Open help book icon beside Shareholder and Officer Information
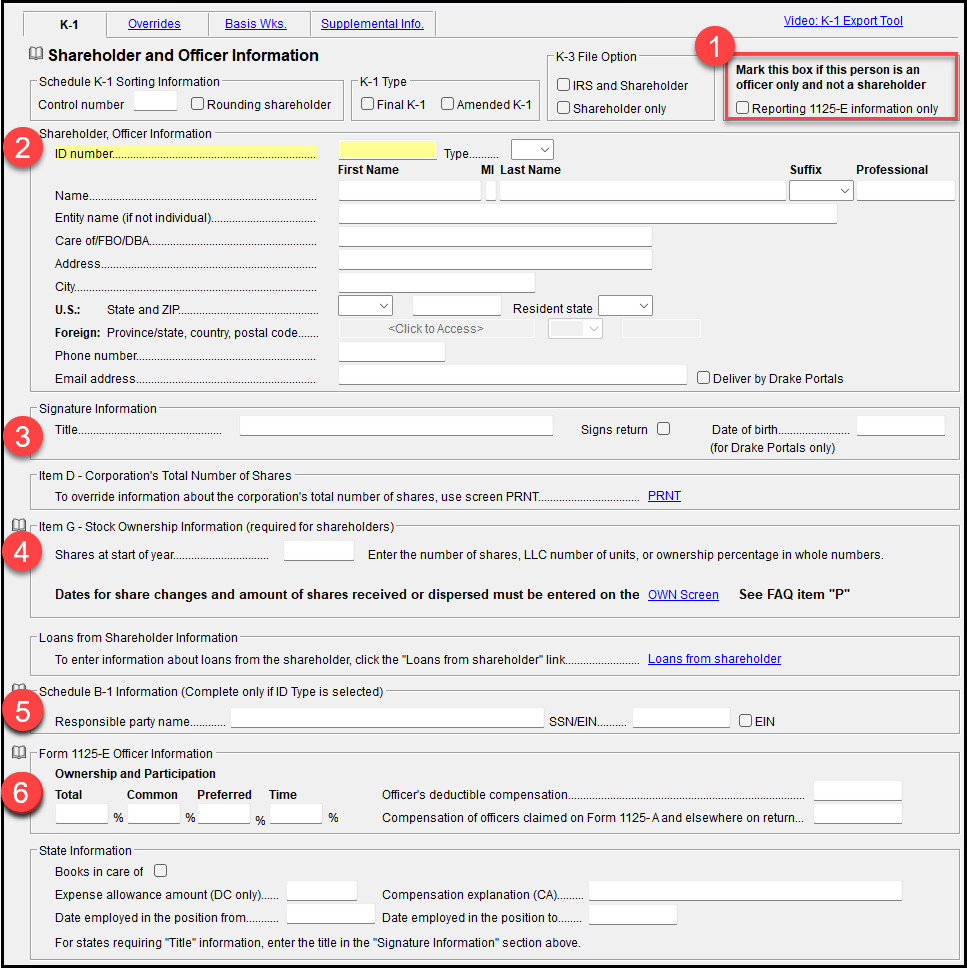Image resolution: width=967 pixels, height=968 pixels. point(36,54)
